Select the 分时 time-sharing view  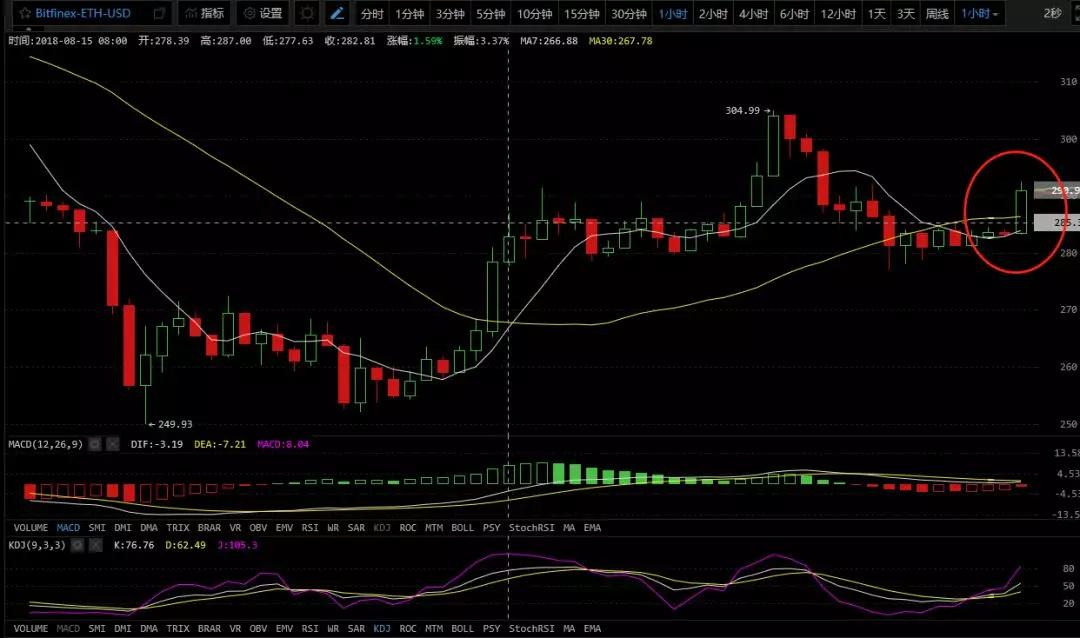coord(371,14)
